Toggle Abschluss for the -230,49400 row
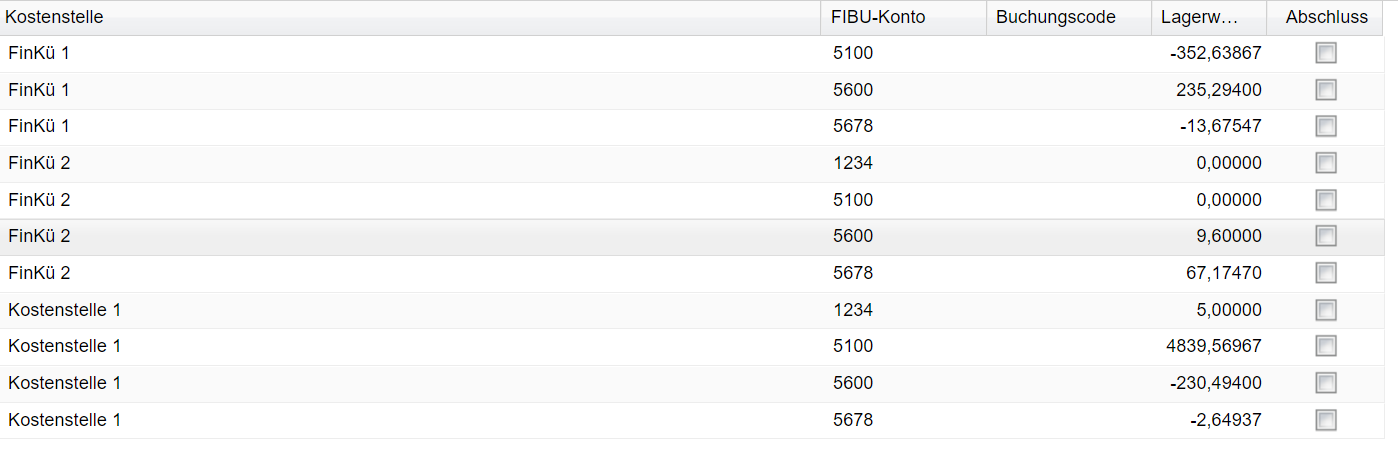Image resolution: width=1398 pixels, height=456 pixels. click(1326, 383)
